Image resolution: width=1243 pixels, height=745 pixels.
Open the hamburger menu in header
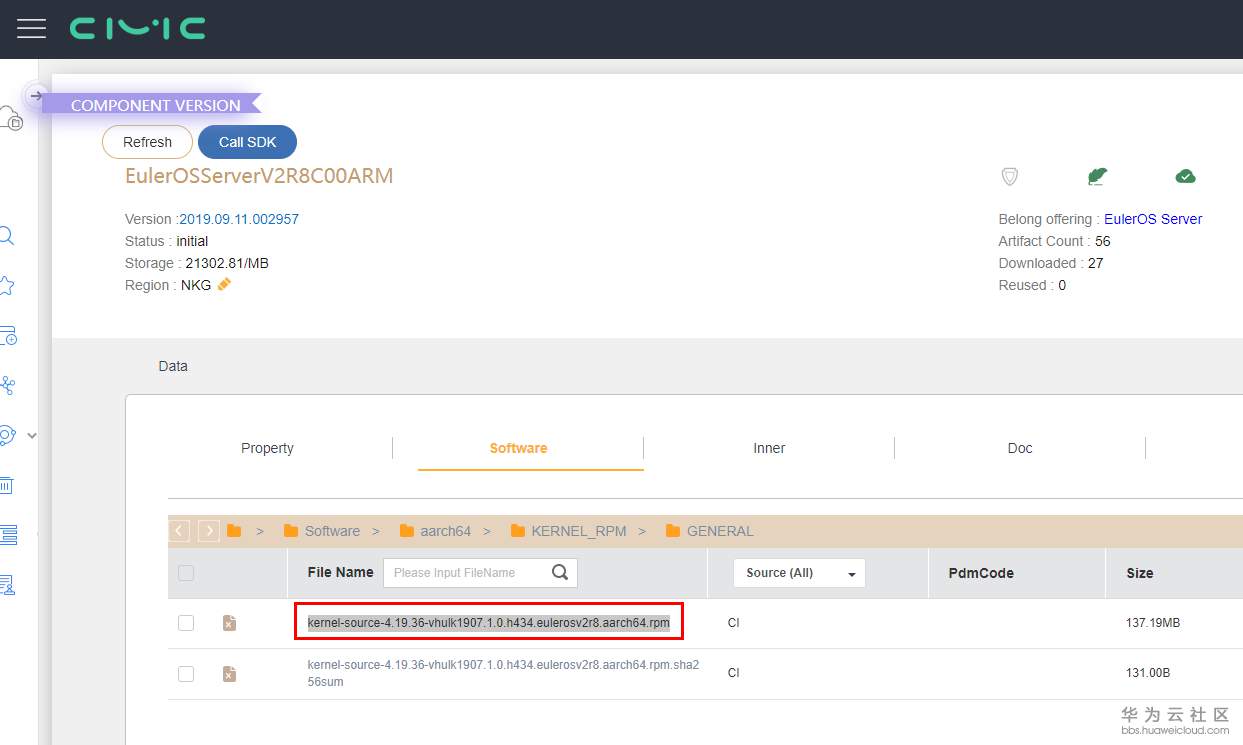point(32,28)
